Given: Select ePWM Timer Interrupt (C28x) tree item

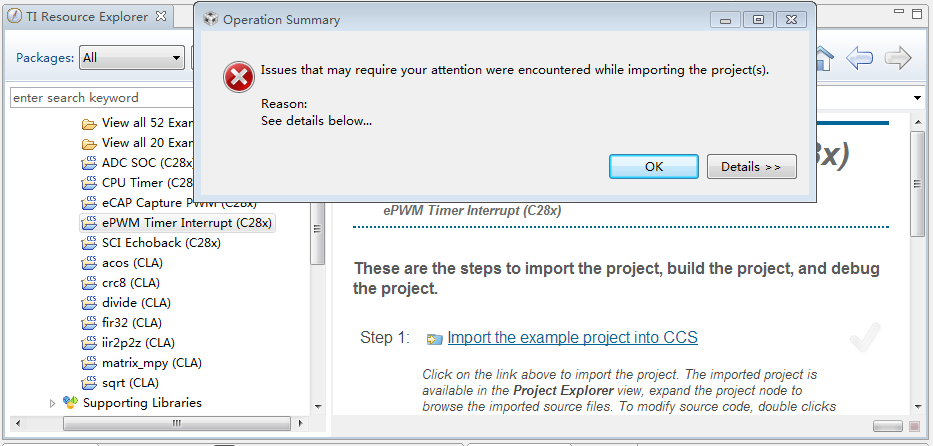Looking at the screenshot, I should coord(187,222).
